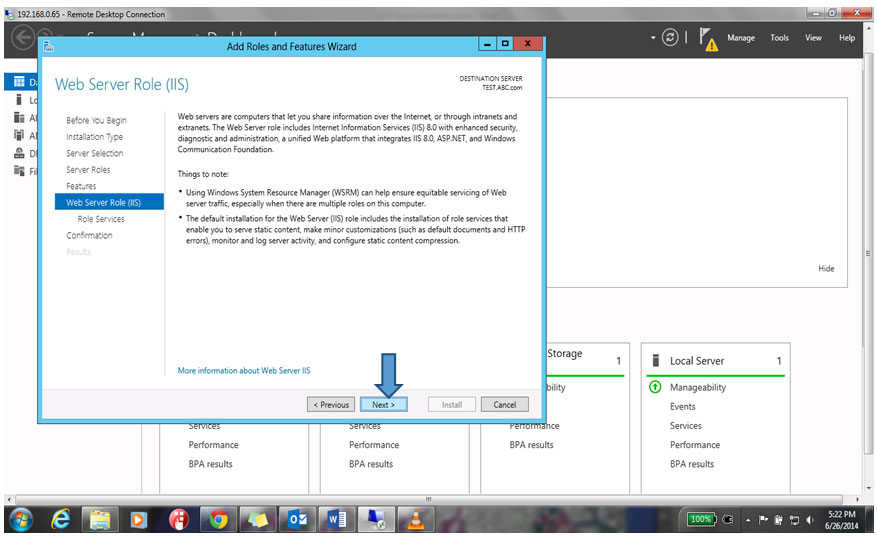Go to the Installation Type step
The width and height of the screenshot is (877, 539).
coord(95,136)
